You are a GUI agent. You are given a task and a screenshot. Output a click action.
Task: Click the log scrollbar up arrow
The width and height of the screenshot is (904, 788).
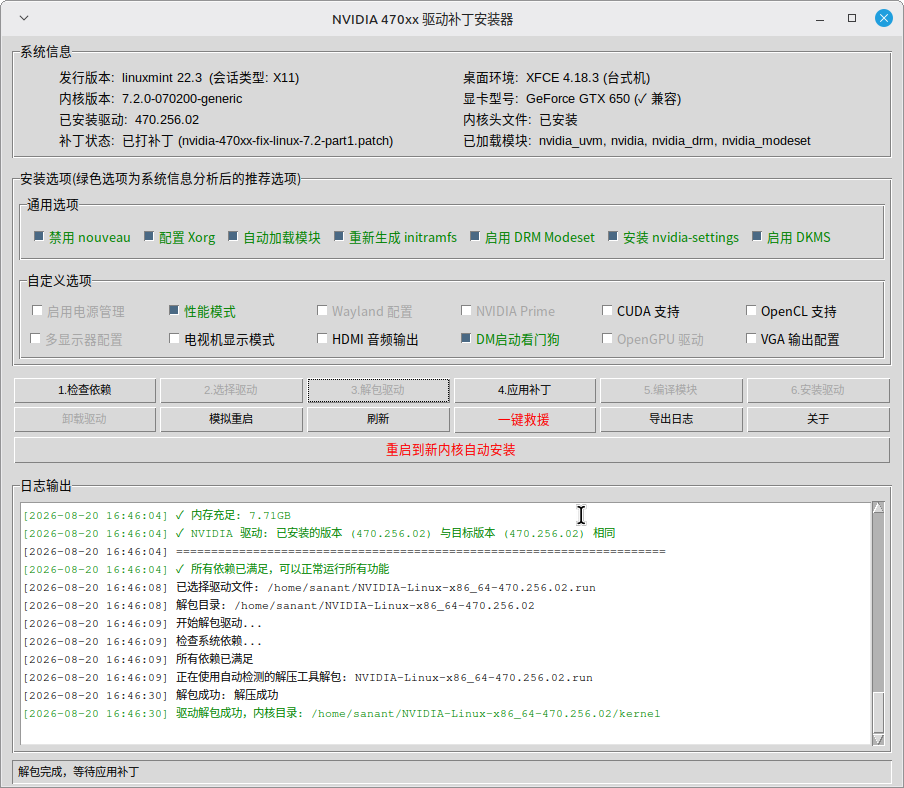coord(878,507)
